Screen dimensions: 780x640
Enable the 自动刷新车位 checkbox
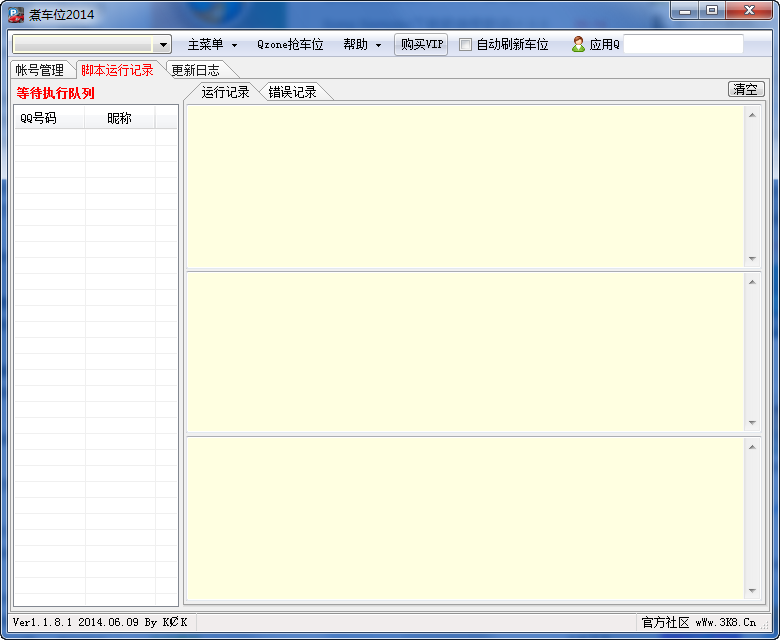(465, 44)
